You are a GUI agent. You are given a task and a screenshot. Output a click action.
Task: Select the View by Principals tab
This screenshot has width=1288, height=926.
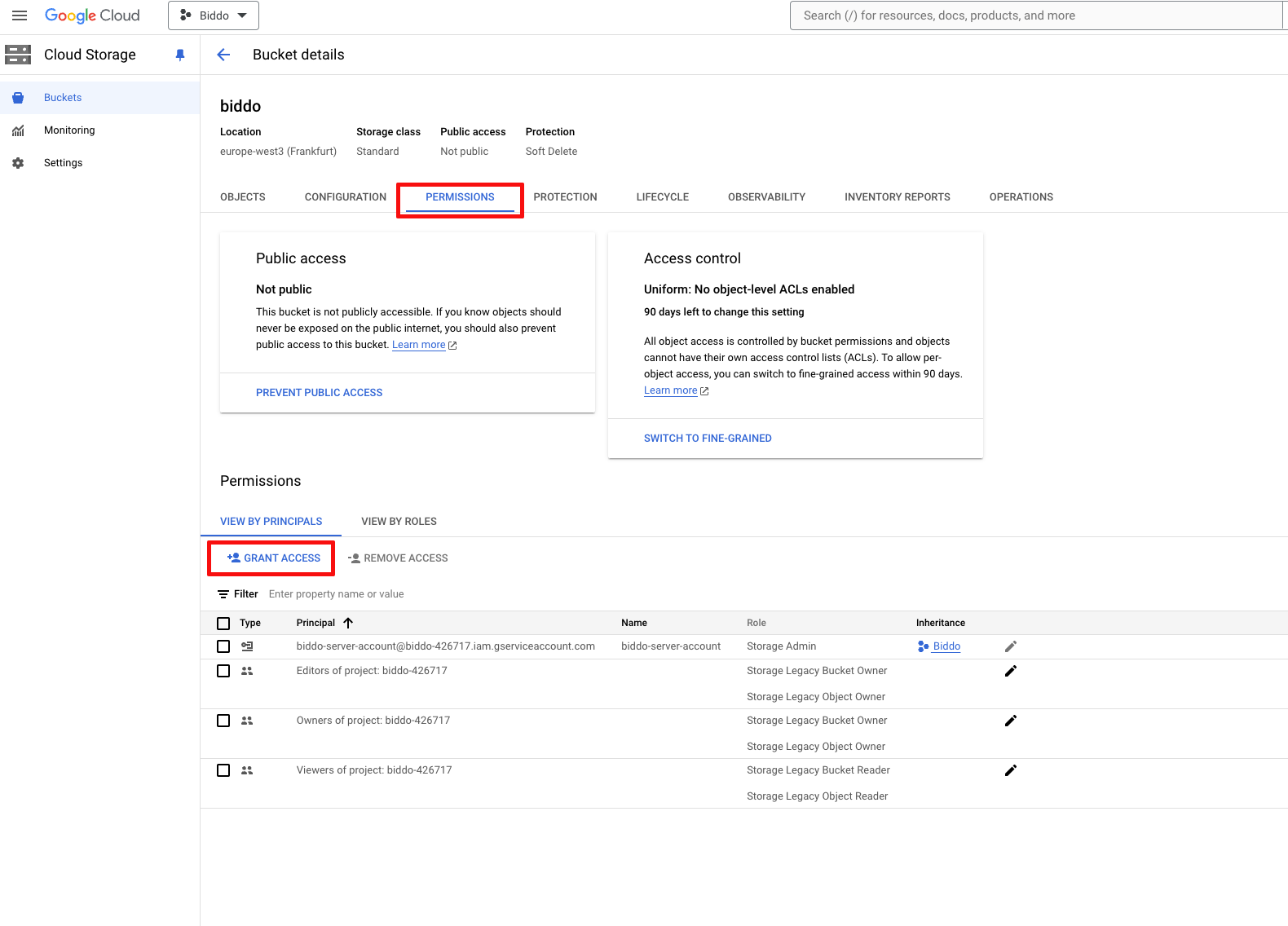click(x=271, y=522)
